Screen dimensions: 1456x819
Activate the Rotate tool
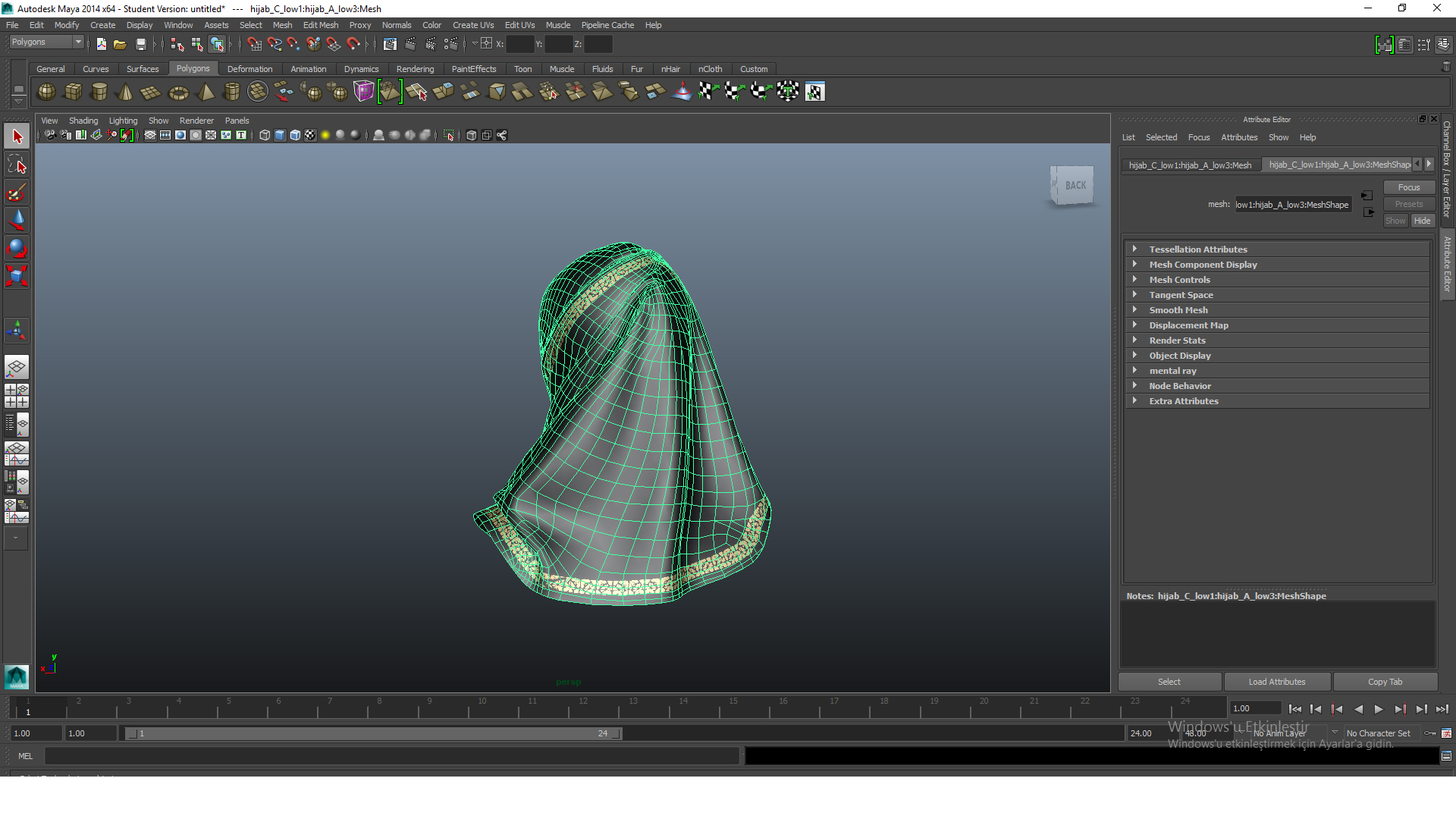click(x=17, y=248)
